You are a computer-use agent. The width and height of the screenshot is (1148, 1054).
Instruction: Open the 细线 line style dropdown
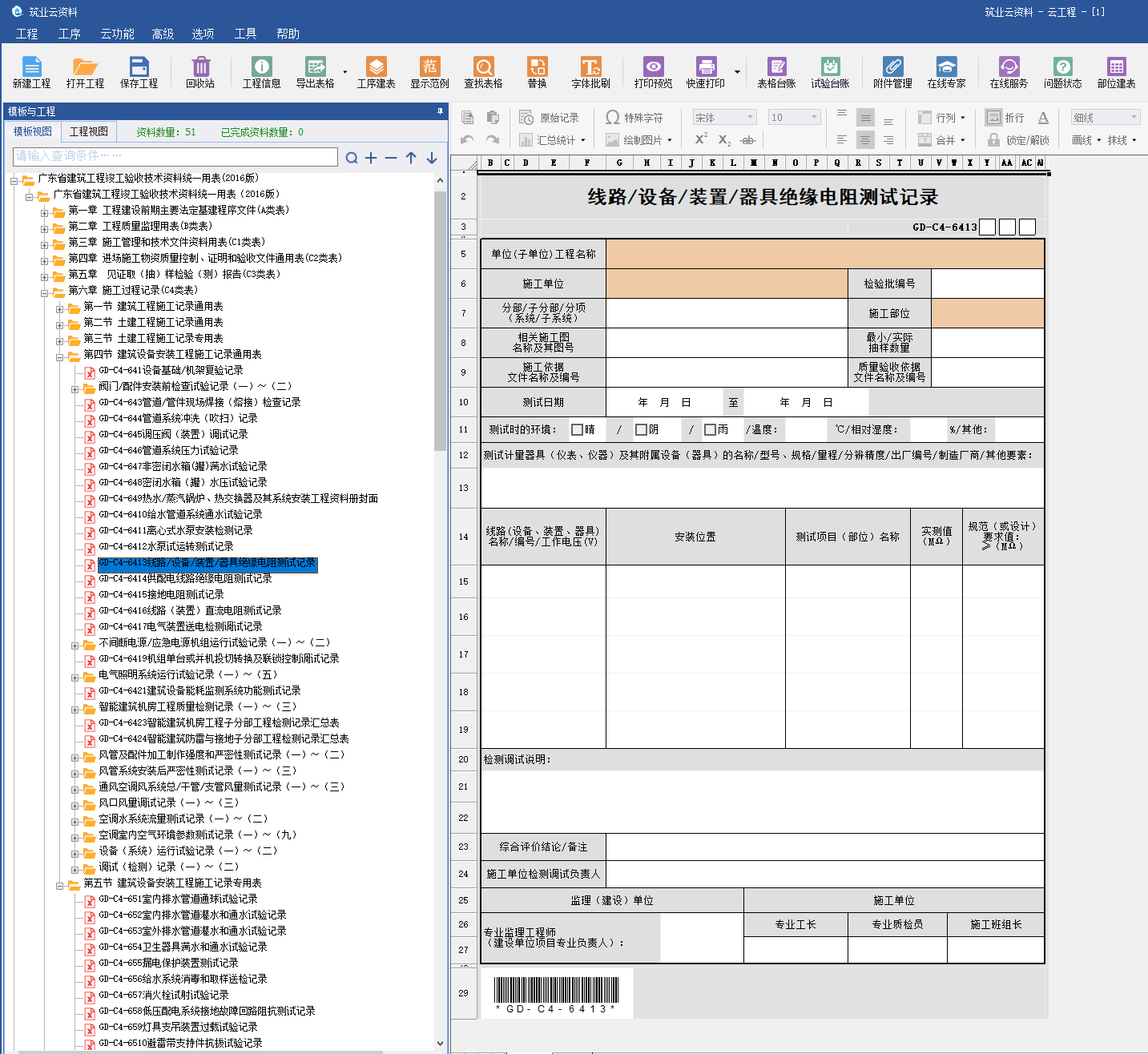point(1106,118)
